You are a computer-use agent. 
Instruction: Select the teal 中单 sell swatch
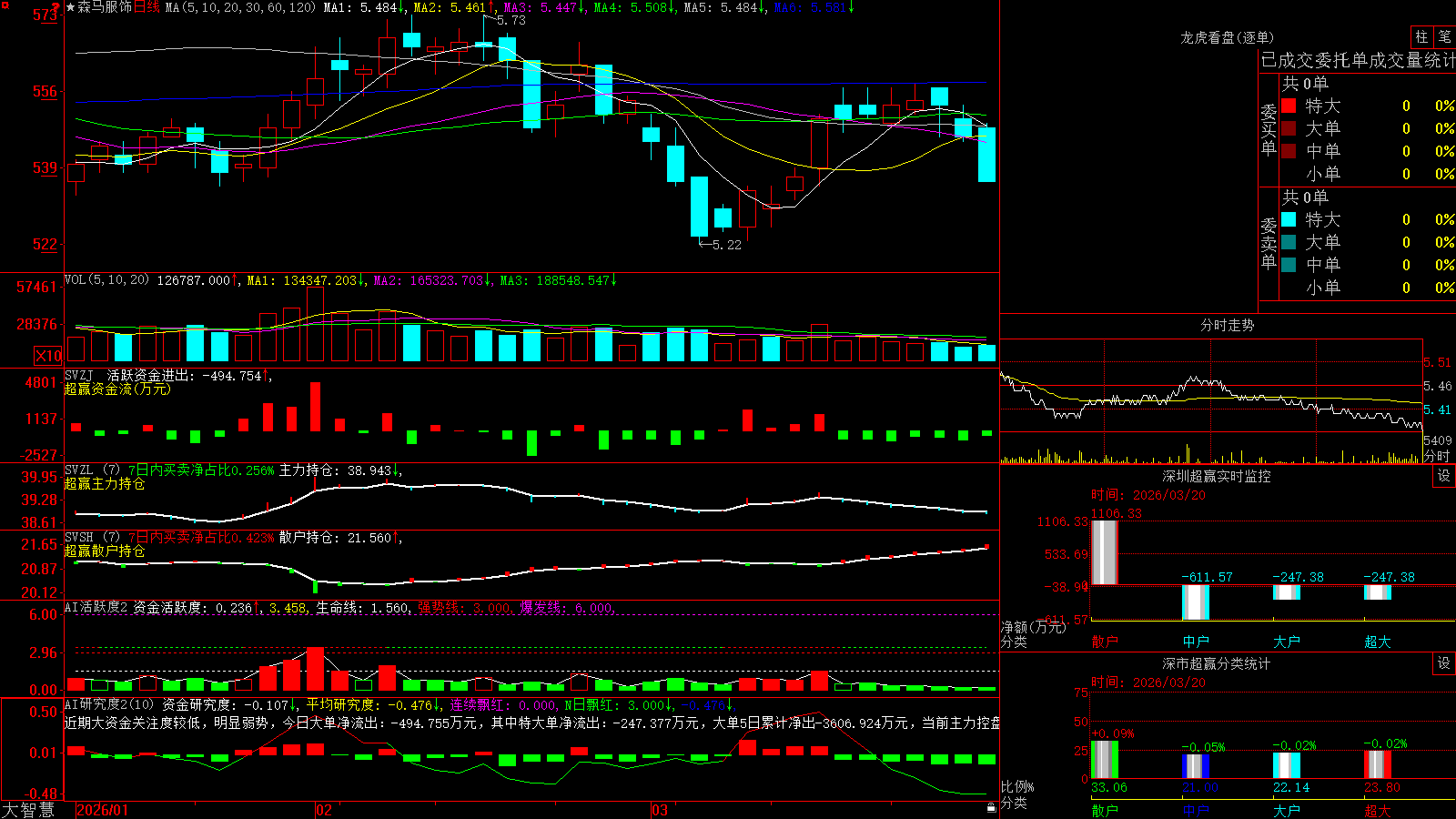pyautogui.click(x=1289, y=265)
